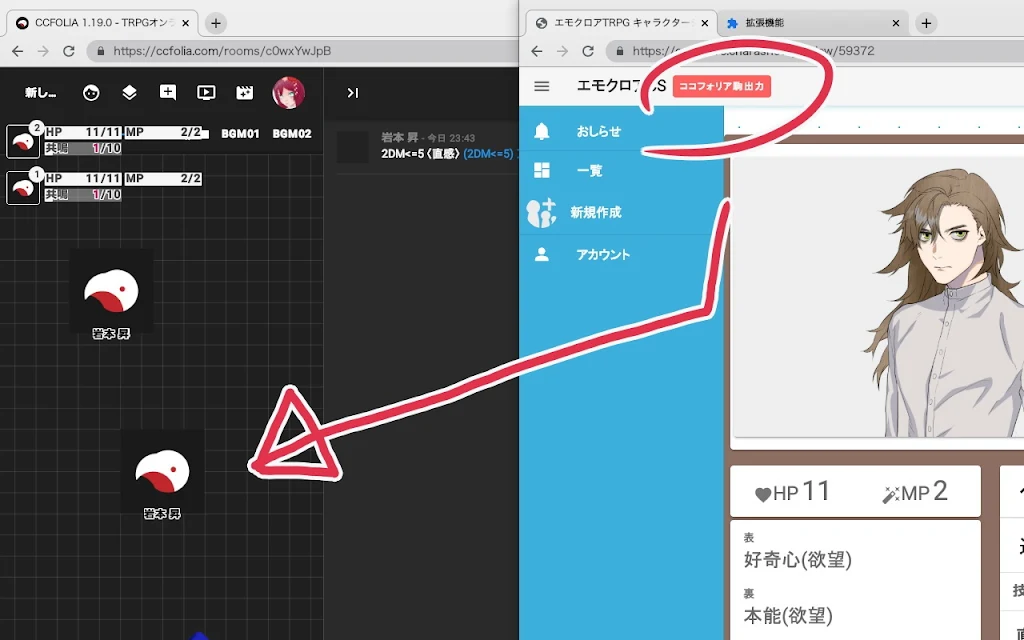Reload the エモクロア character sheet page

coord(588,51)
